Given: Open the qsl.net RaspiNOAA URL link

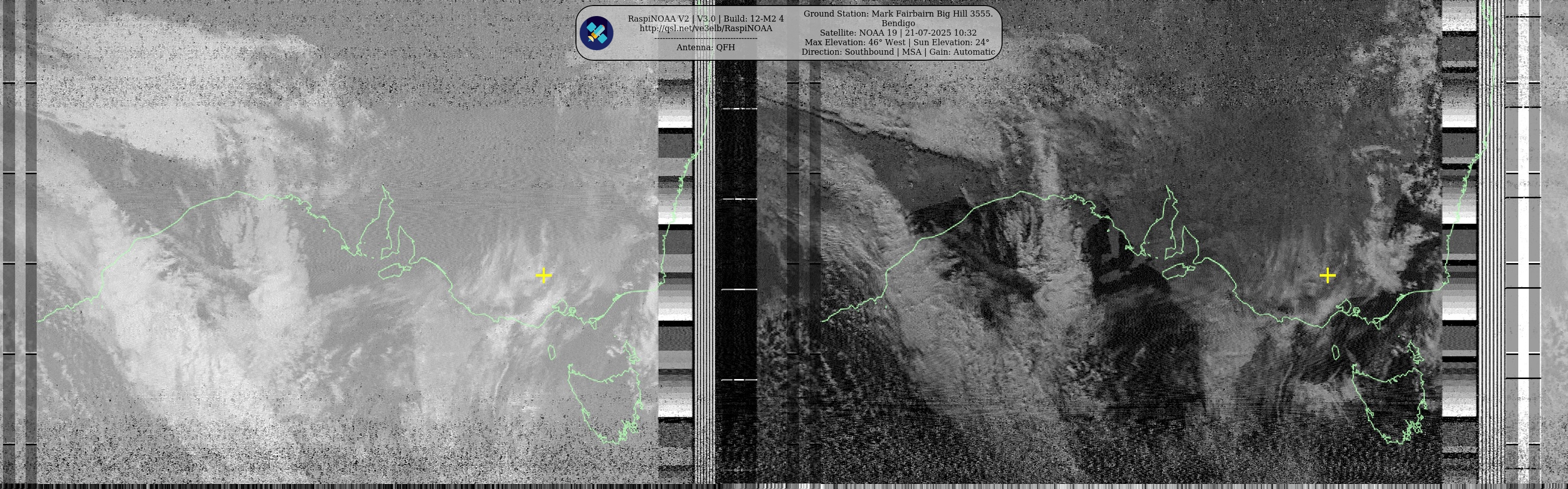Looking at the screenshot, I should coord(706,29).
